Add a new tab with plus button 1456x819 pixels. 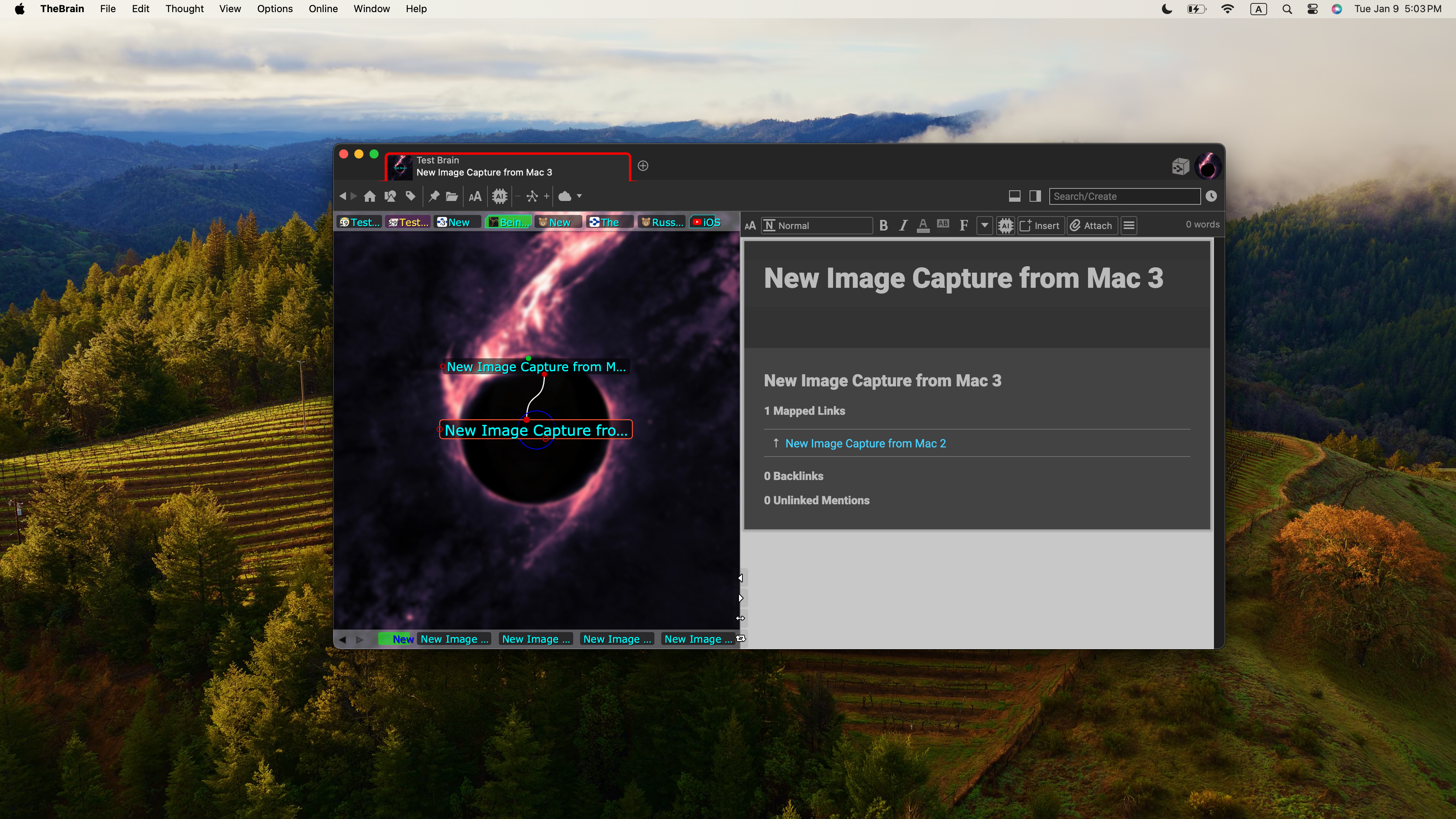(643, 166)
